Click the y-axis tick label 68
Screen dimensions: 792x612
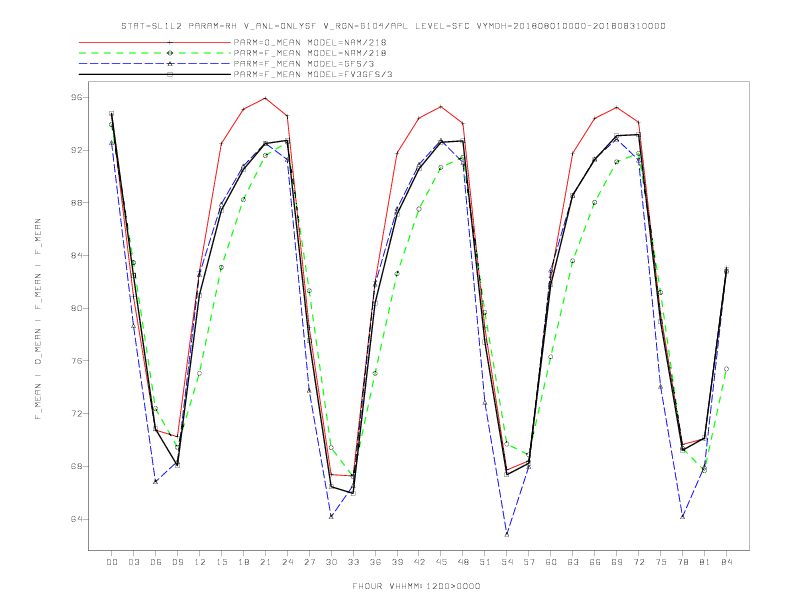click(x=76, y=466)
